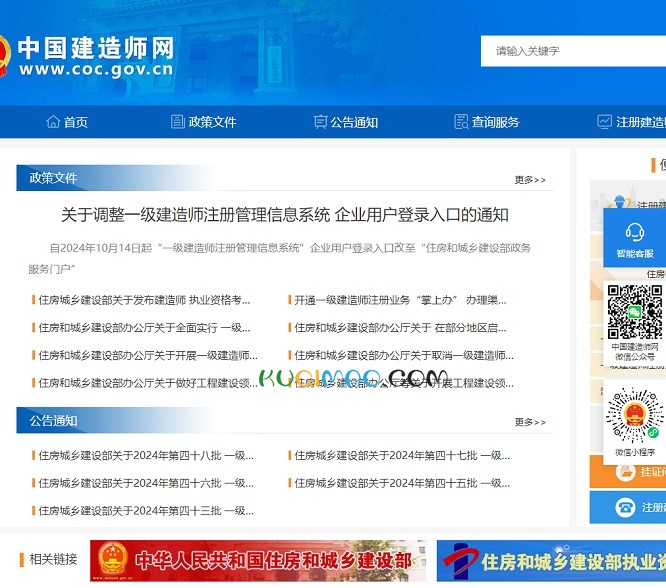Click the 相关链接 label

[x=53, y=559]
